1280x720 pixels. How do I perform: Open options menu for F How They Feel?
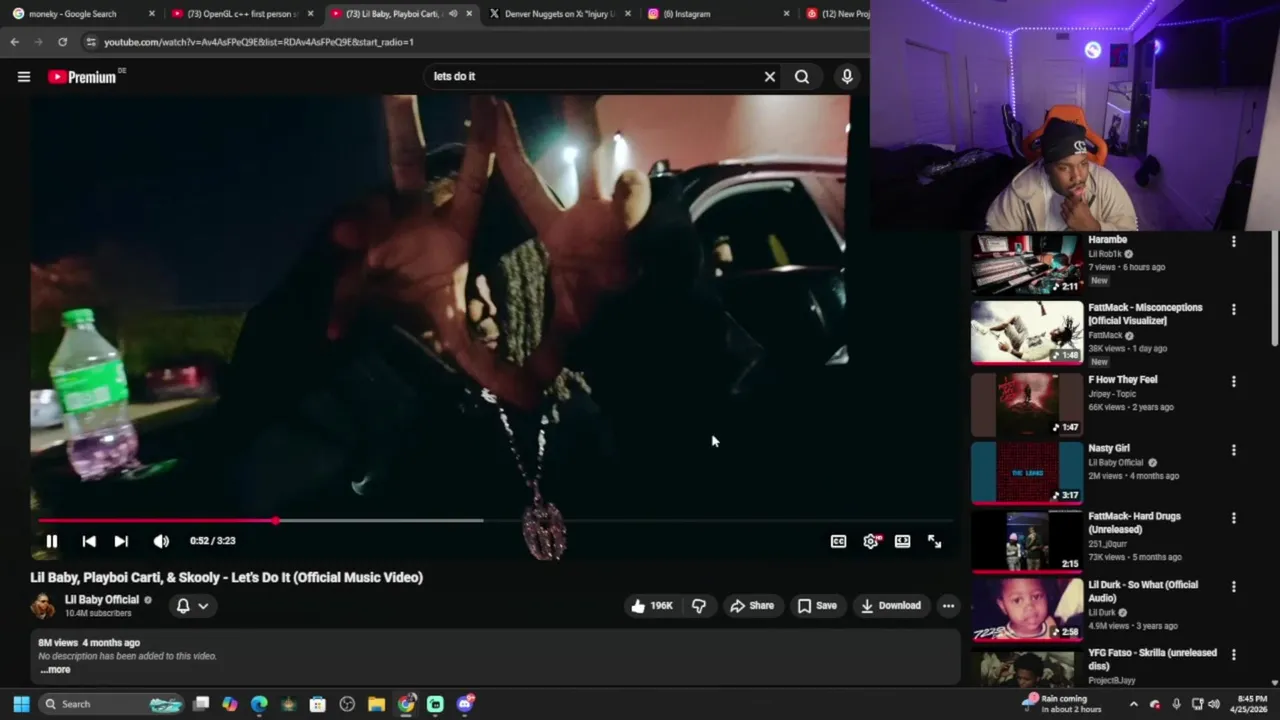(1233, 381)
